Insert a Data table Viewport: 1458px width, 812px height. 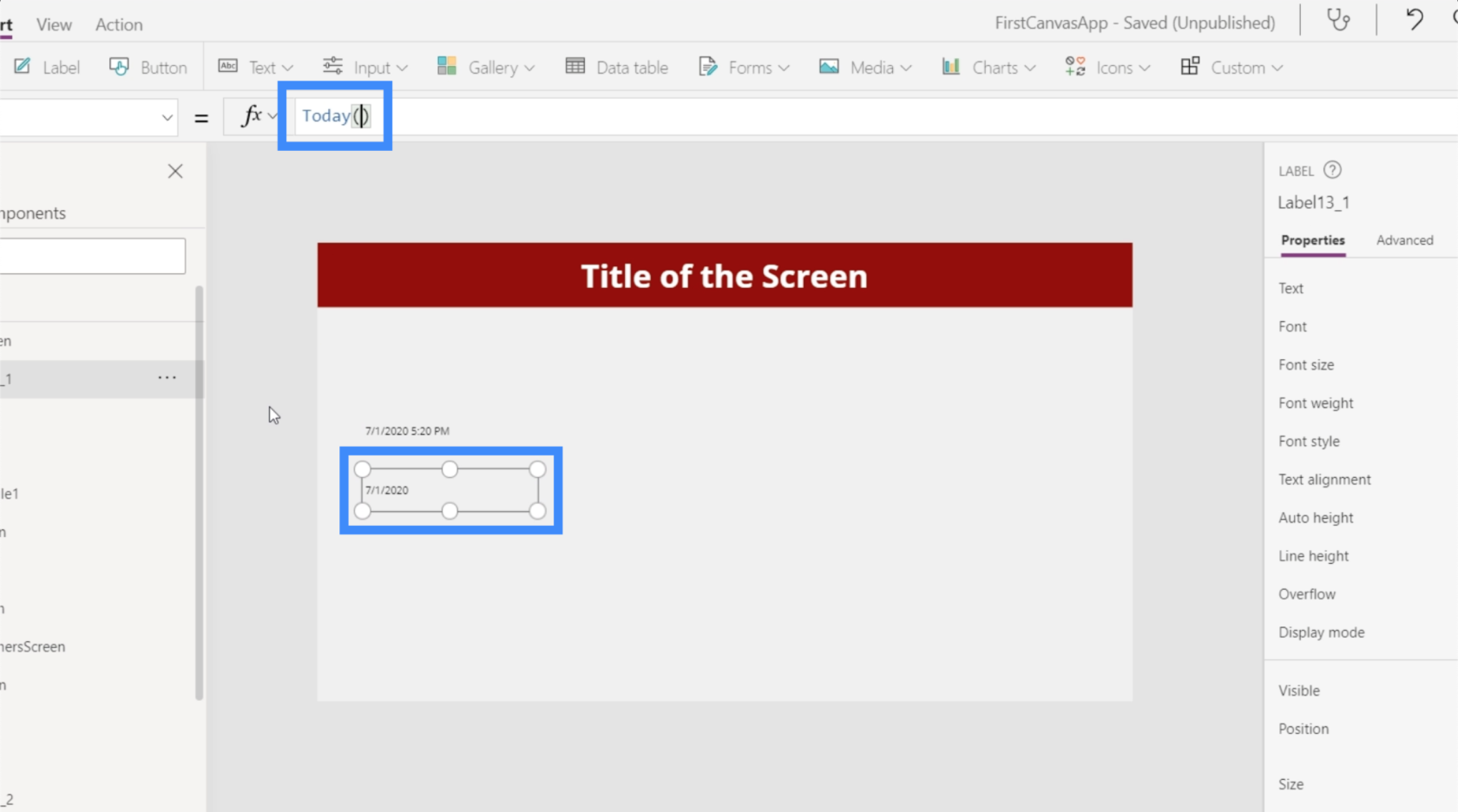616,67
